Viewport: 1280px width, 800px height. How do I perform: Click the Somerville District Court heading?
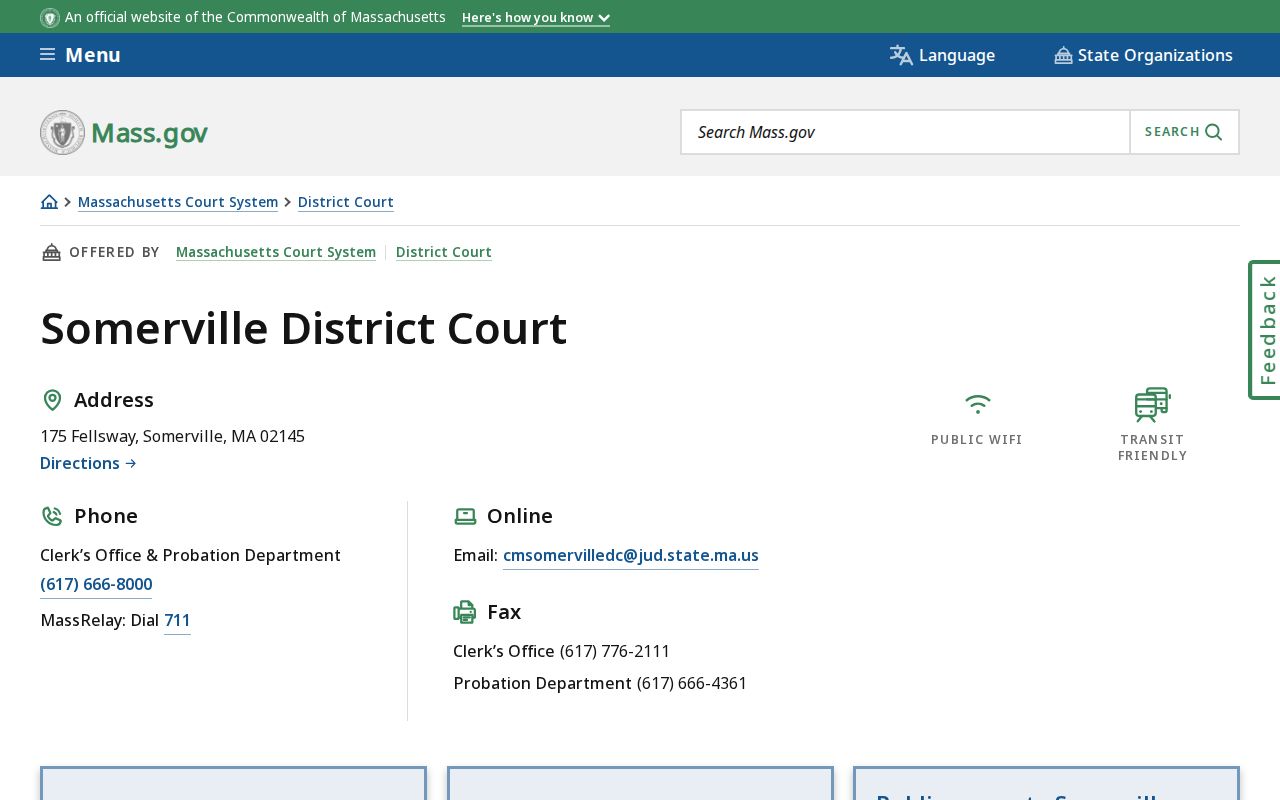pos(304,329)
